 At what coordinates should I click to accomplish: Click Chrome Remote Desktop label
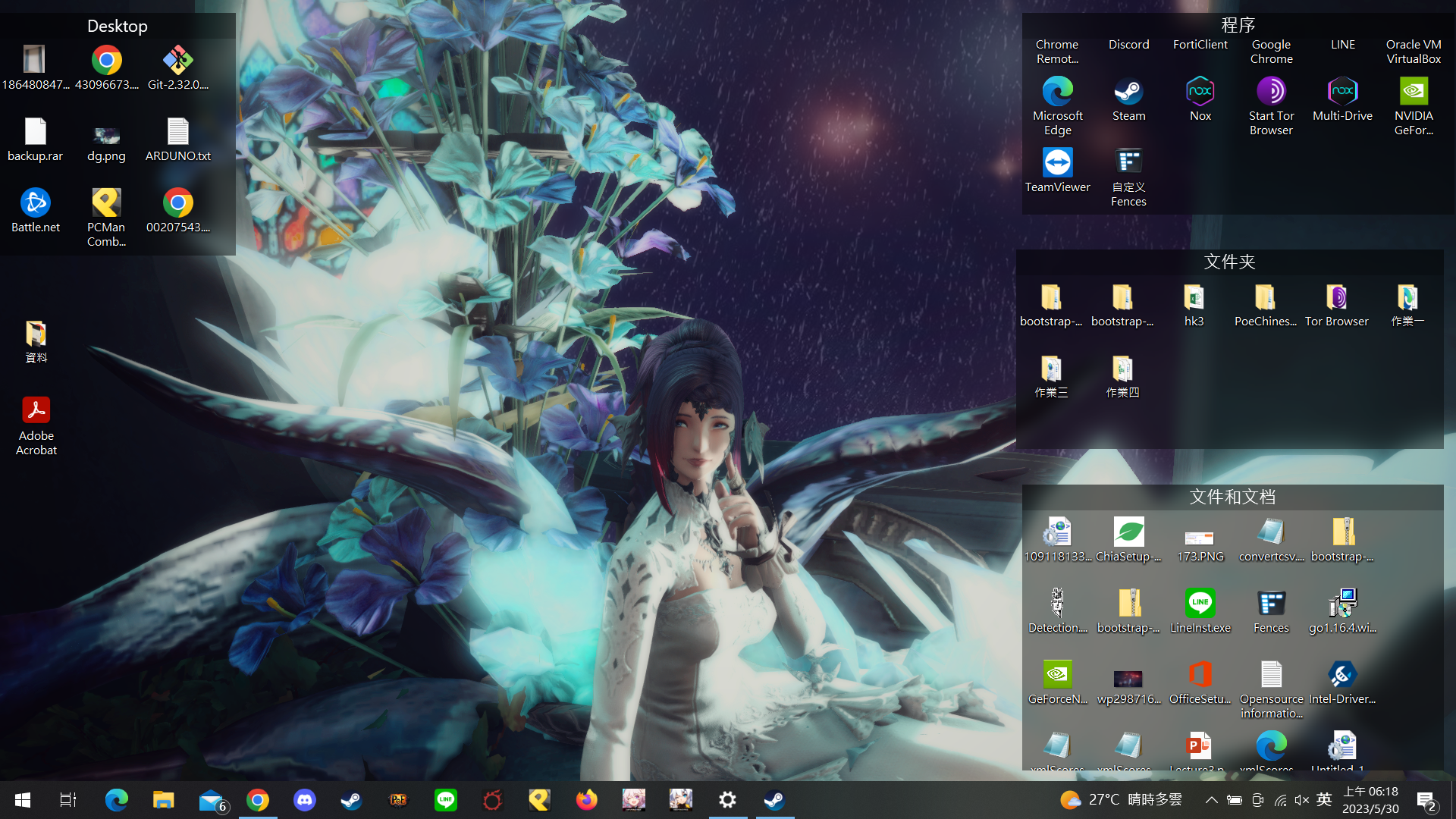pos(1057,52)
